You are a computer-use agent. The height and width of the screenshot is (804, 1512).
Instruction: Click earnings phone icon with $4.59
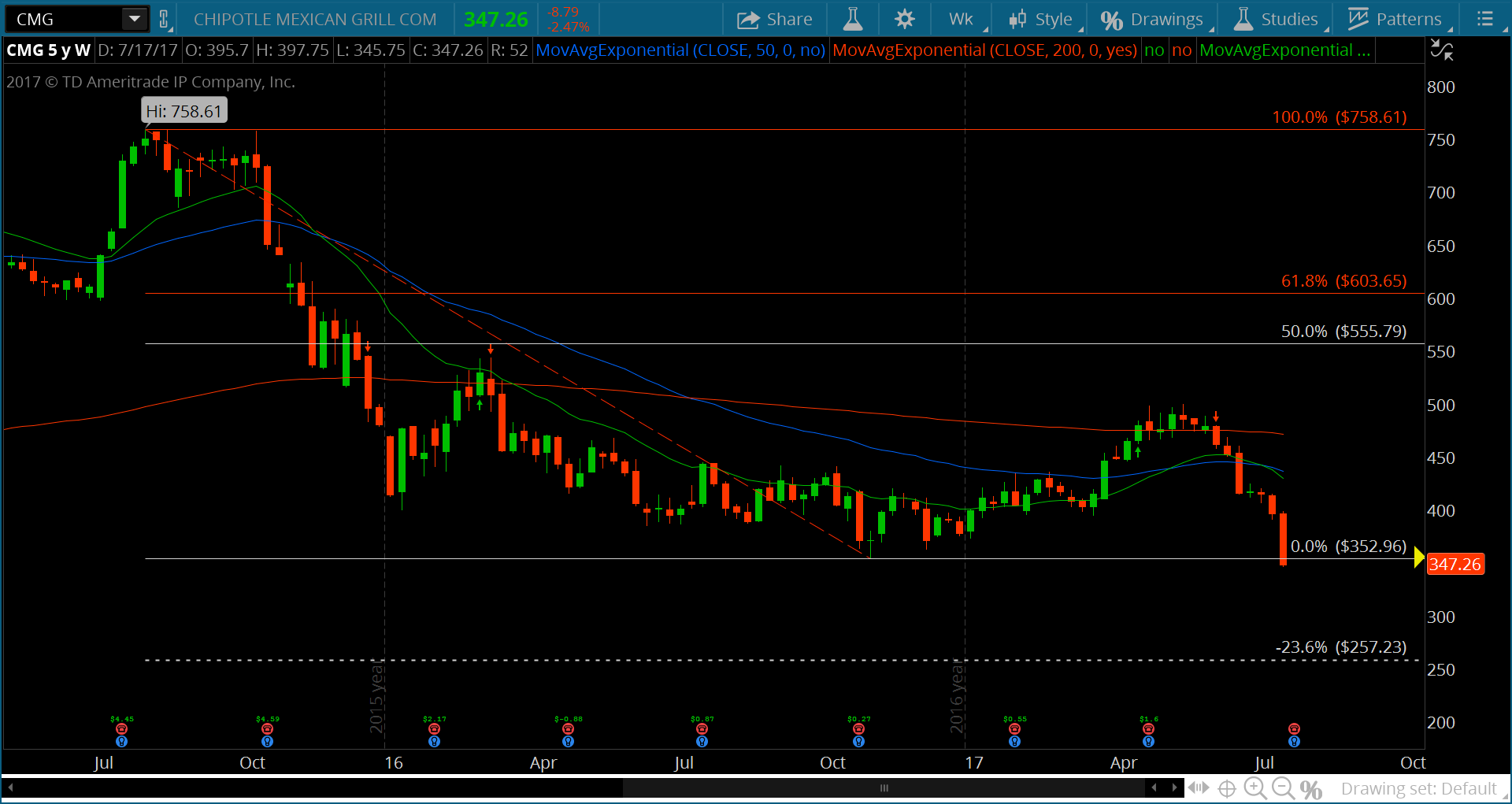click(267, 729)
